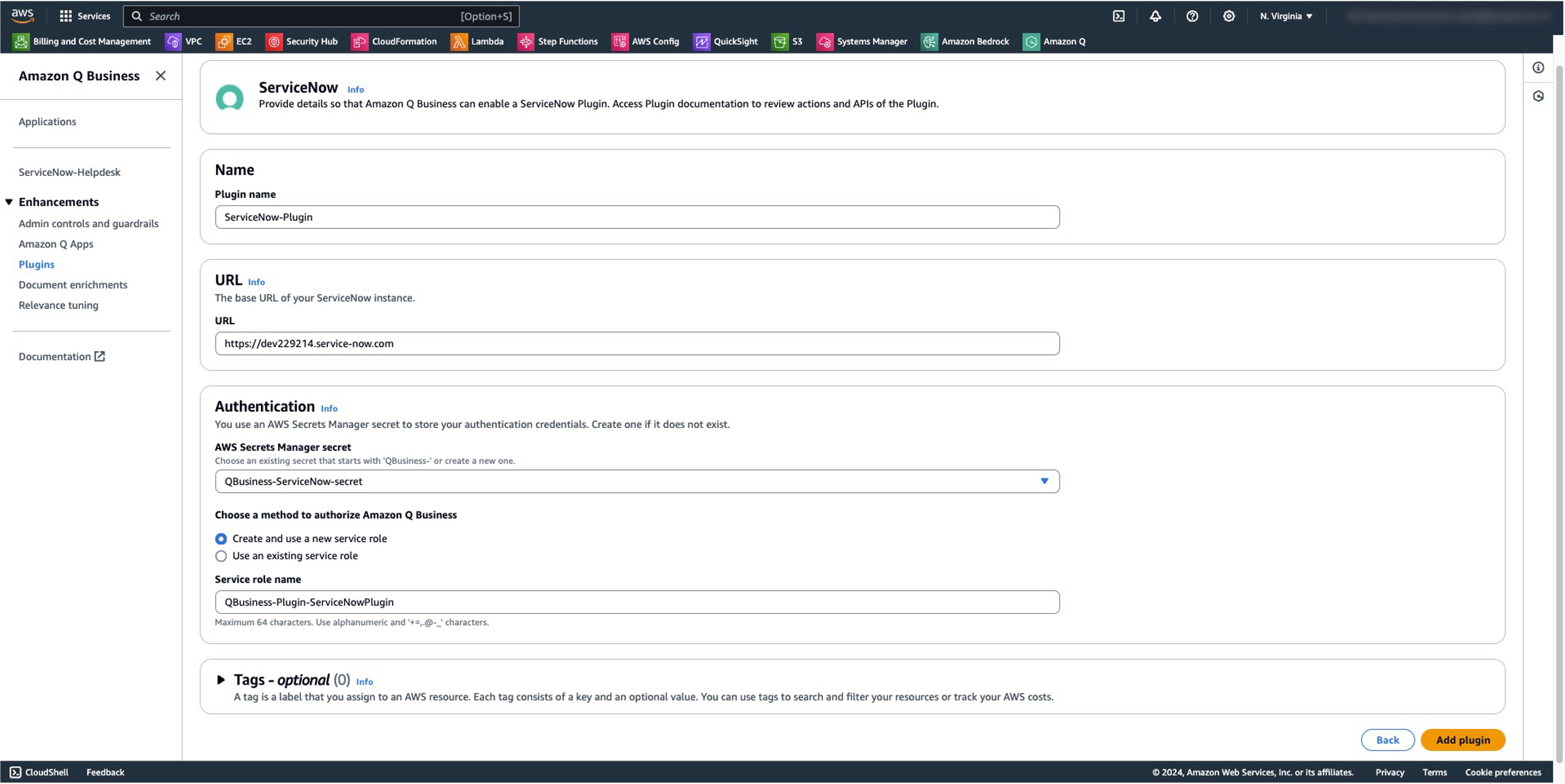Screen dimensions: 1565x784
Task: Select Use an existing service role
Action: pos(221,556)
